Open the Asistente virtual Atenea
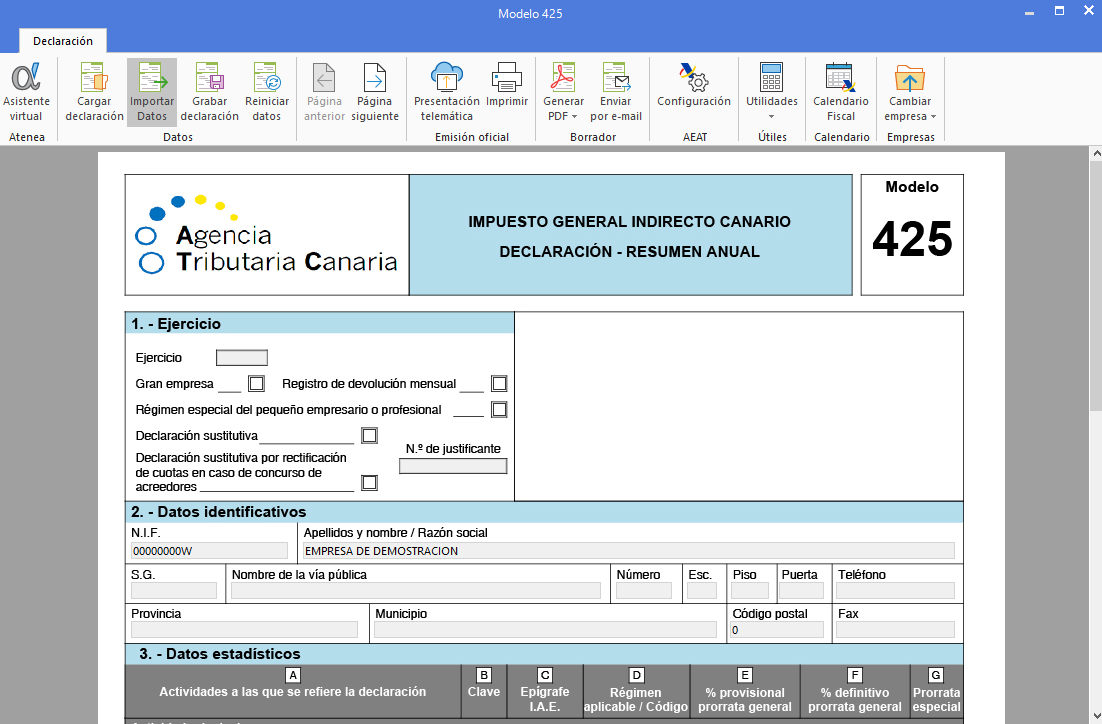This screenshot has width=1102, height=724. [26, 91]
